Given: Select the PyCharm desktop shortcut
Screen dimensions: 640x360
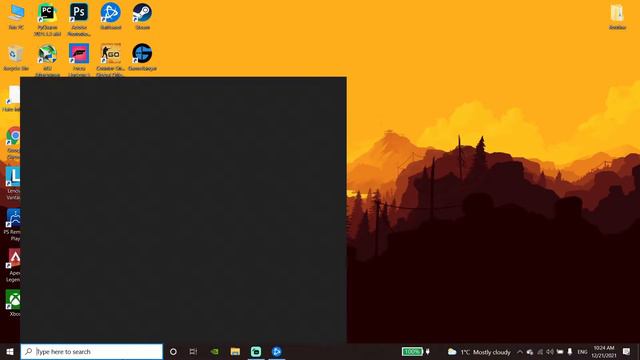Looking at the screenshot, I should [x=47, y=20].
